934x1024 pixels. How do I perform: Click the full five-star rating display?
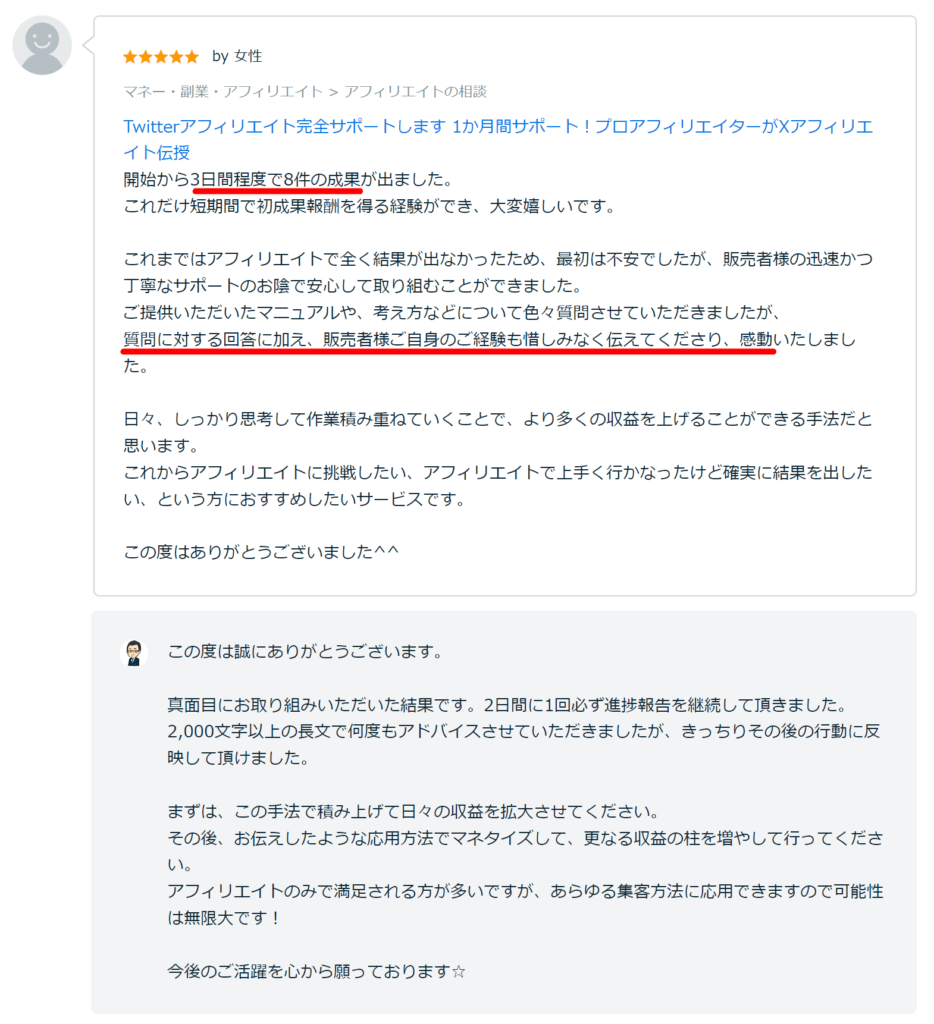coord(160,57)
